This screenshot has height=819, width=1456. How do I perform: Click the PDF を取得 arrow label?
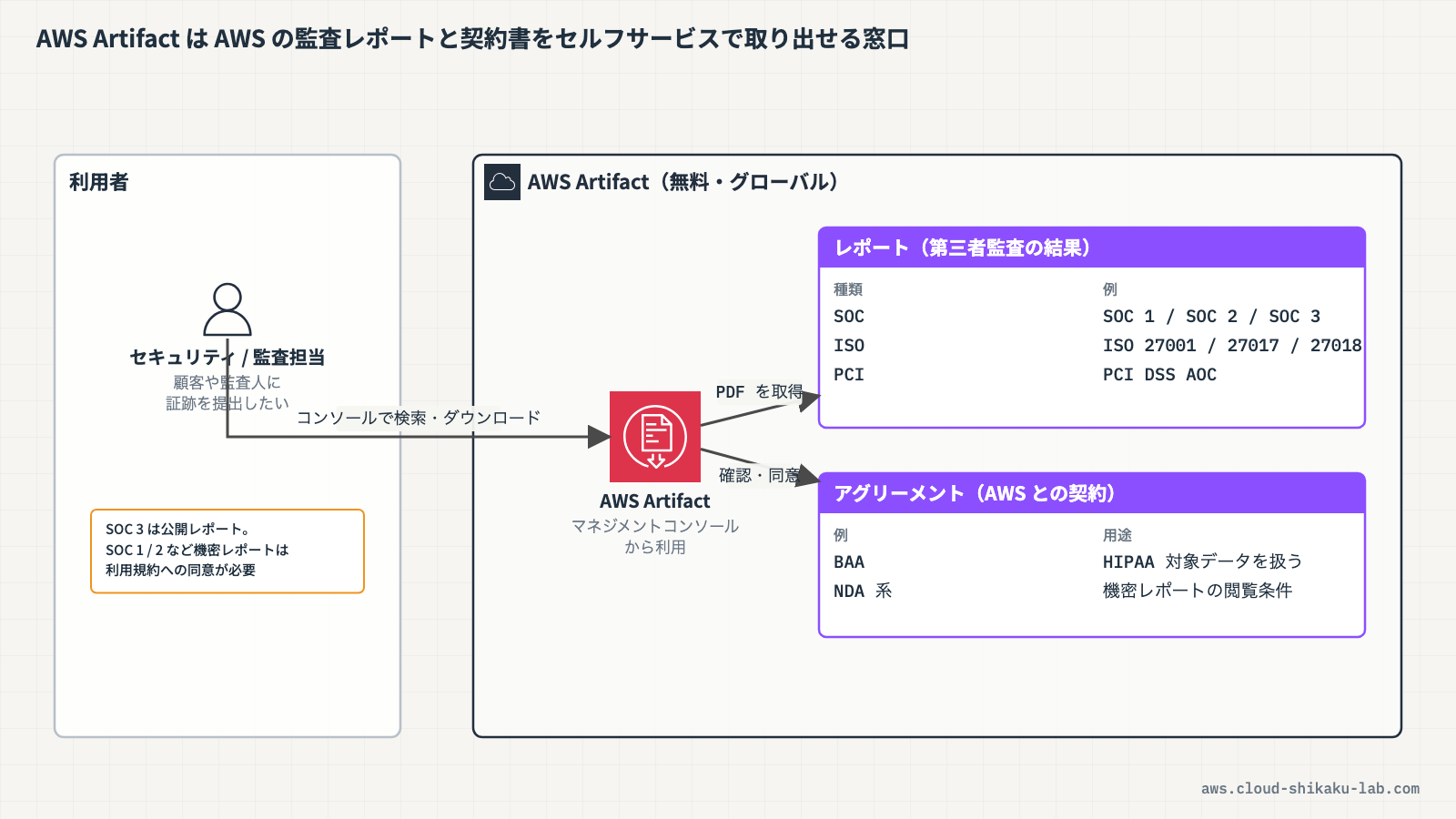coord(759,392)
